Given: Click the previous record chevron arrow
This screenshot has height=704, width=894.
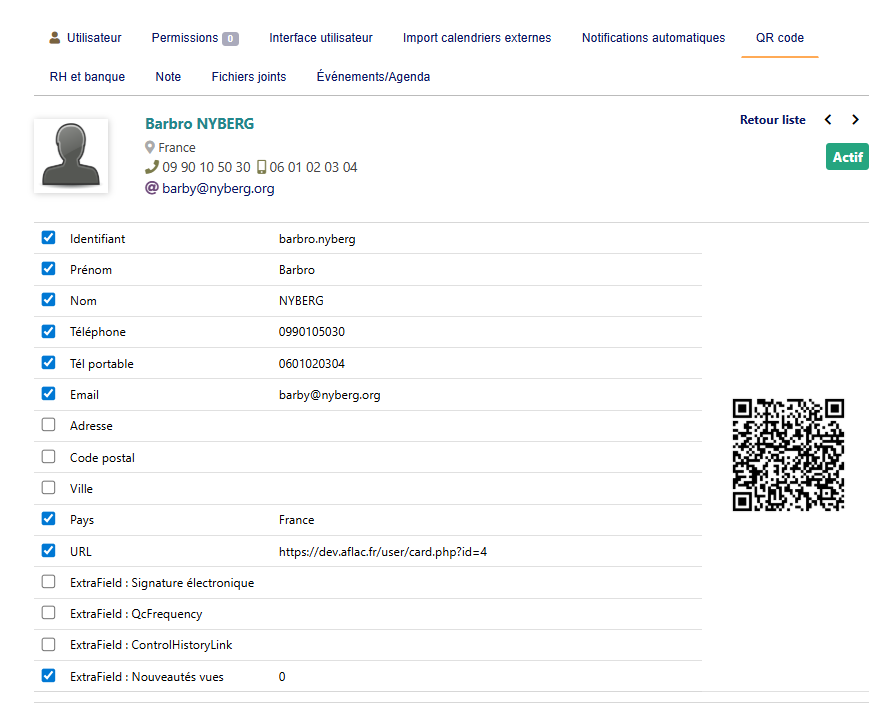Looking at the screenshot, I should point(828,119).
